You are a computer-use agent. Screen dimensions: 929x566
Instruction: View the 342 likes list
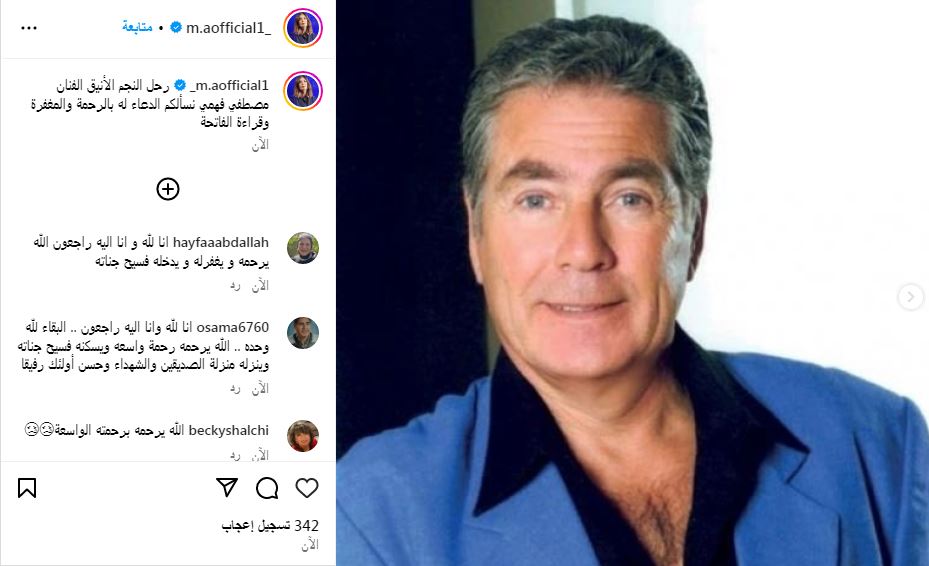tap(270, 526)
